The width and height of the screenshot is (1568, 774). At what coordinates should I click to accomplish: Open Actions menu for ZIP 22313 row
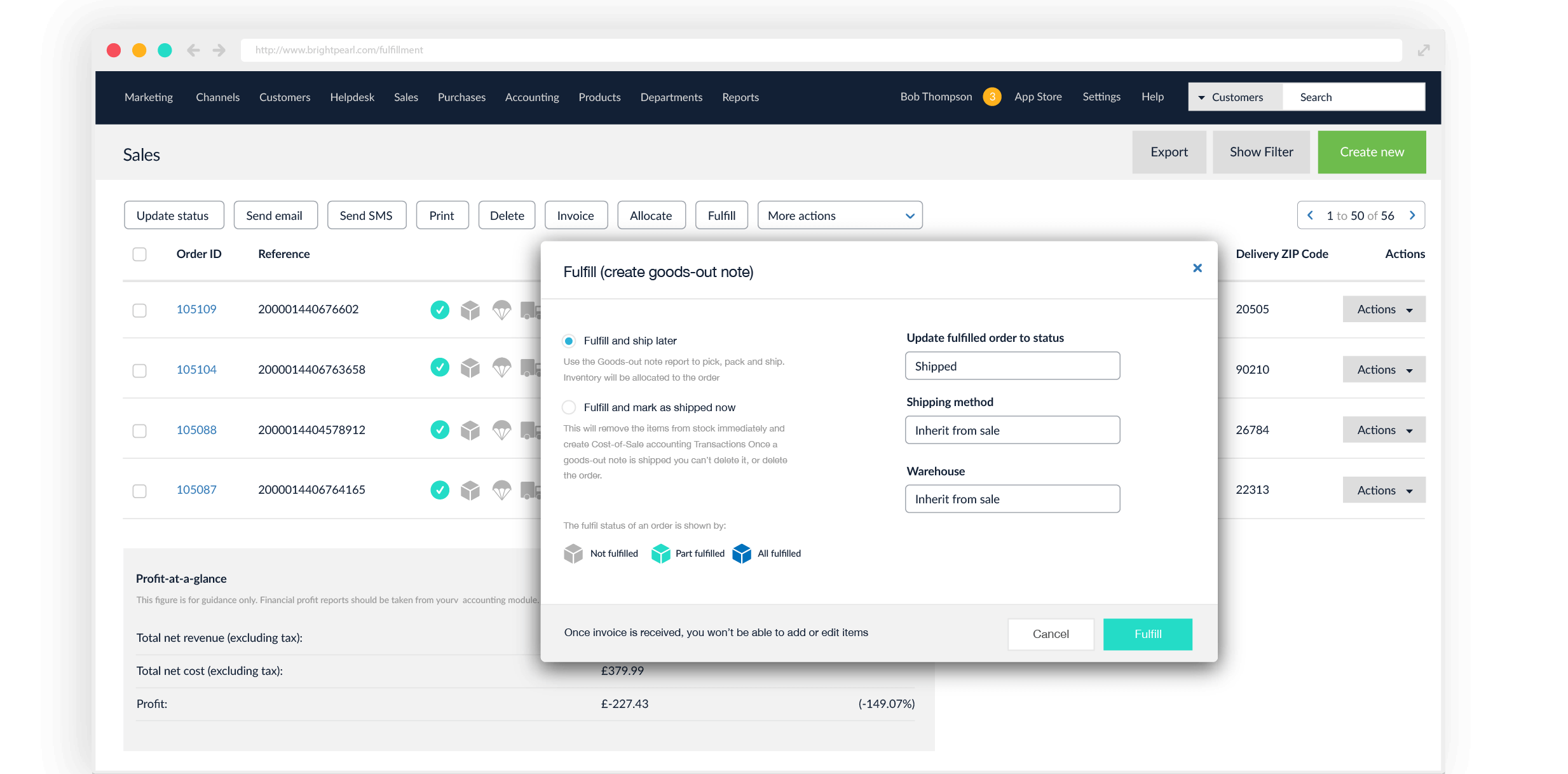tap(1384, 490)
